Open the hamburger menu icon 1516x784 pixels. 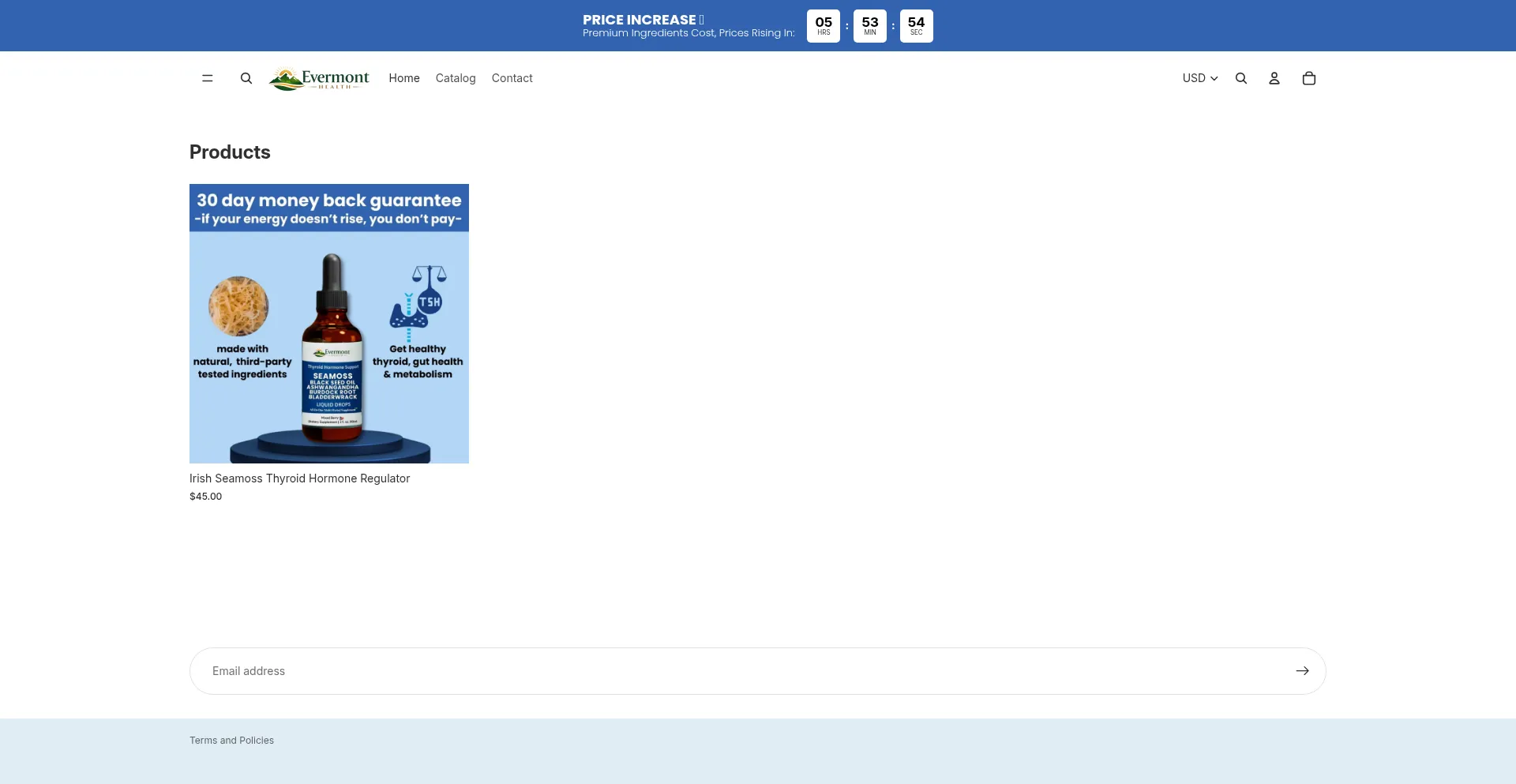[x=207, y=78]
